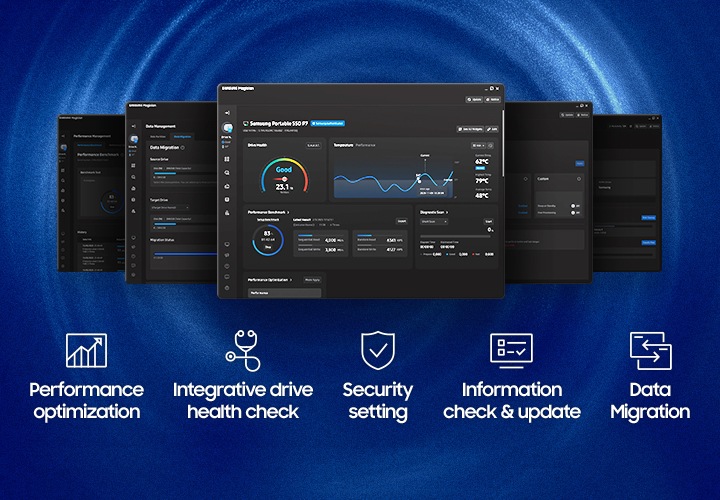Click the highlighted point on temperature graph

[419, 180]
